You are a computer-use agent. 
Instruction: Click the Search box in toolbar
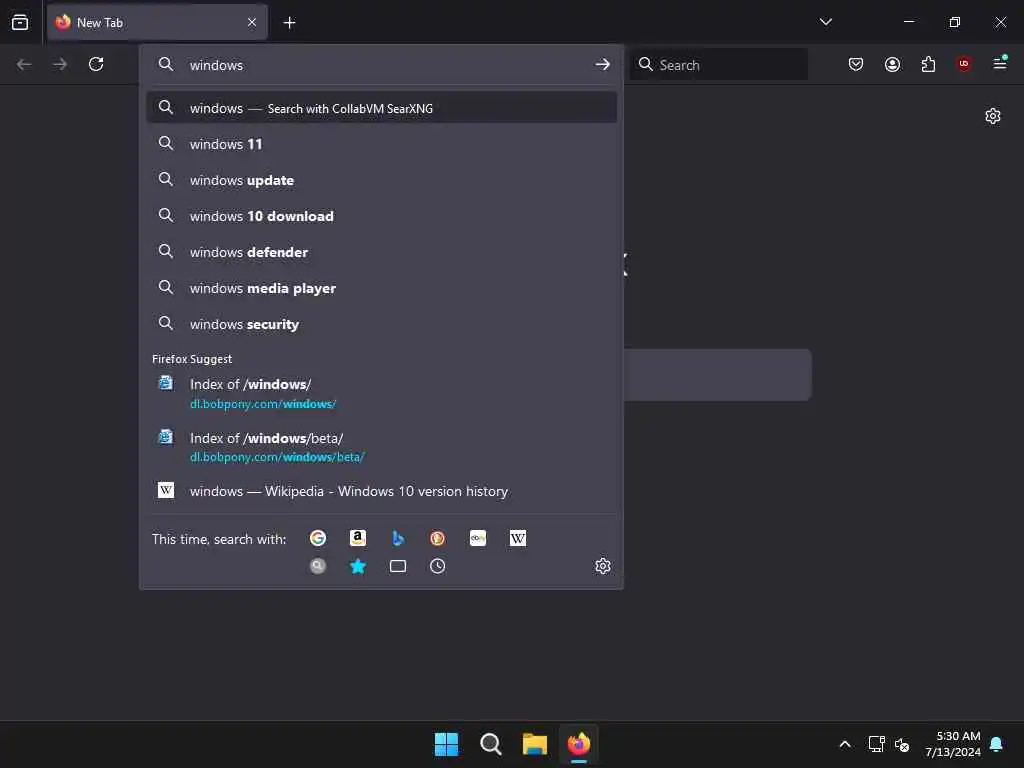[x=719, y=64]
